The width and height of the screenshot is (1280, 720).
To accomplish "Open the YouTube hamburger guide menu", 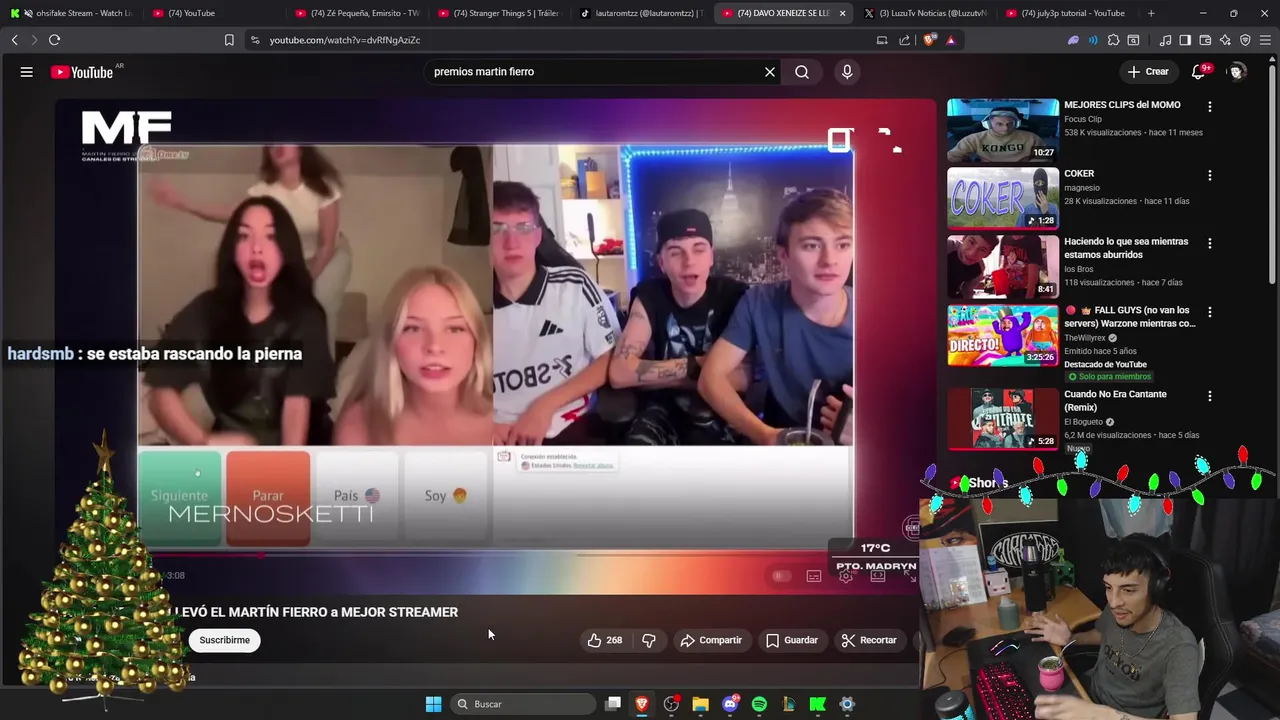I will [x=27, y=72].
